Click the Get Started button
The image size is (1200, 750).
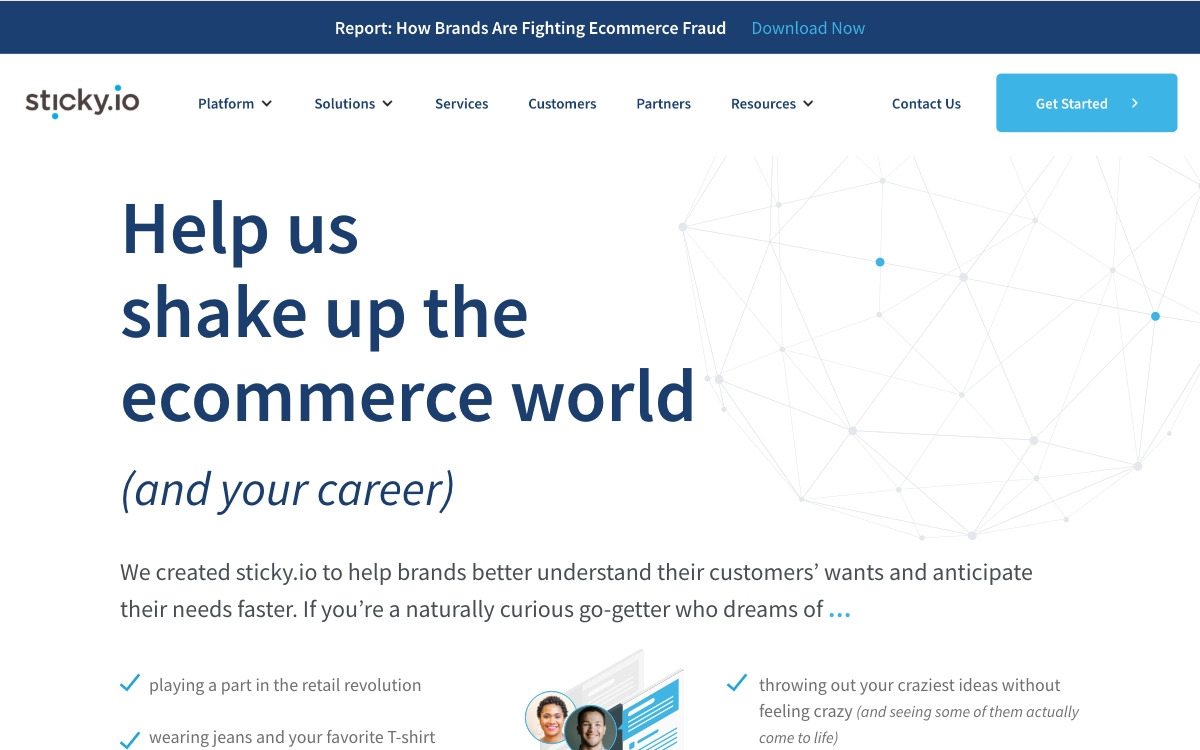1086,103
